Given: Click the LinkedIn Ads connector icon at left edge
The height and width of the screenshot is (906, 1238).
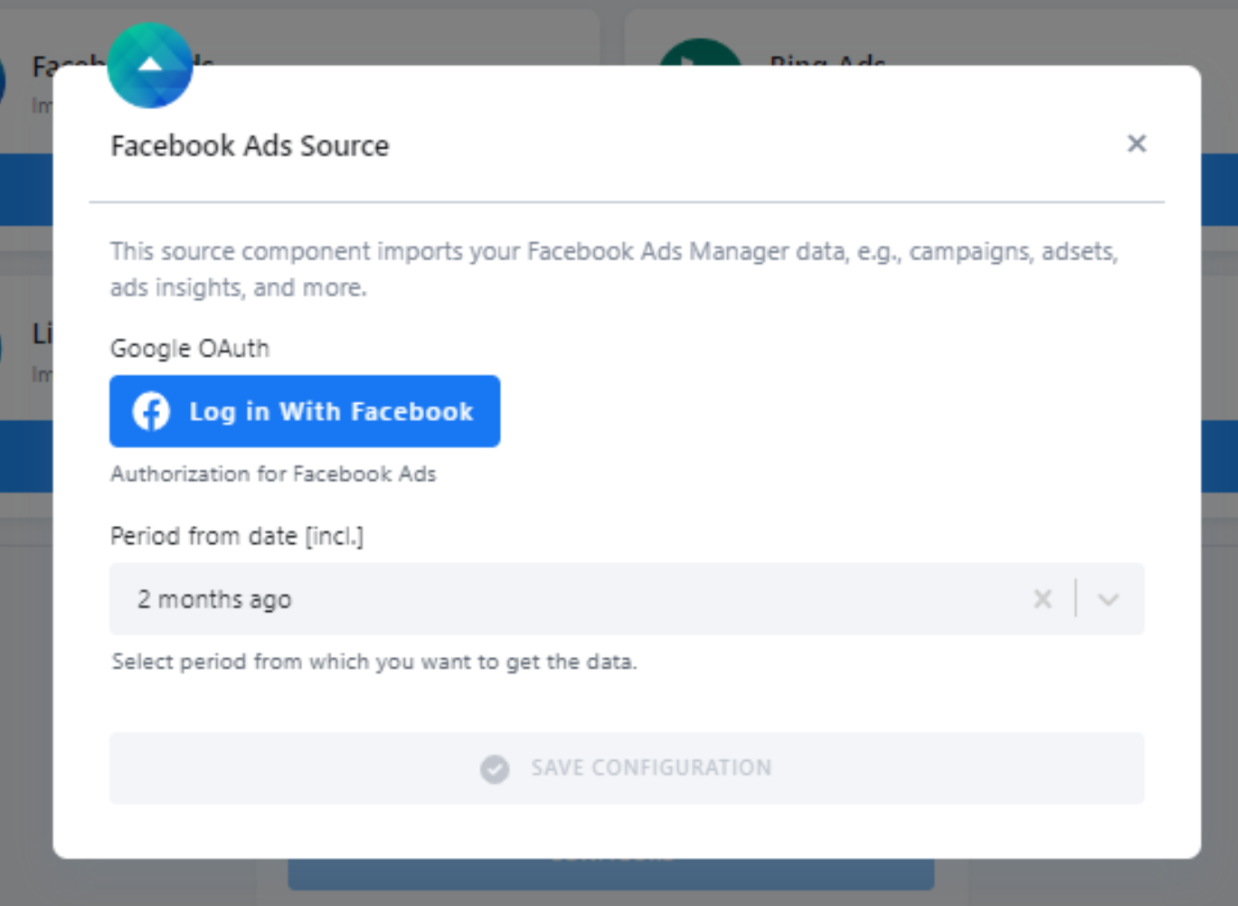Looking at the screenshot, I should coord(3,345).
